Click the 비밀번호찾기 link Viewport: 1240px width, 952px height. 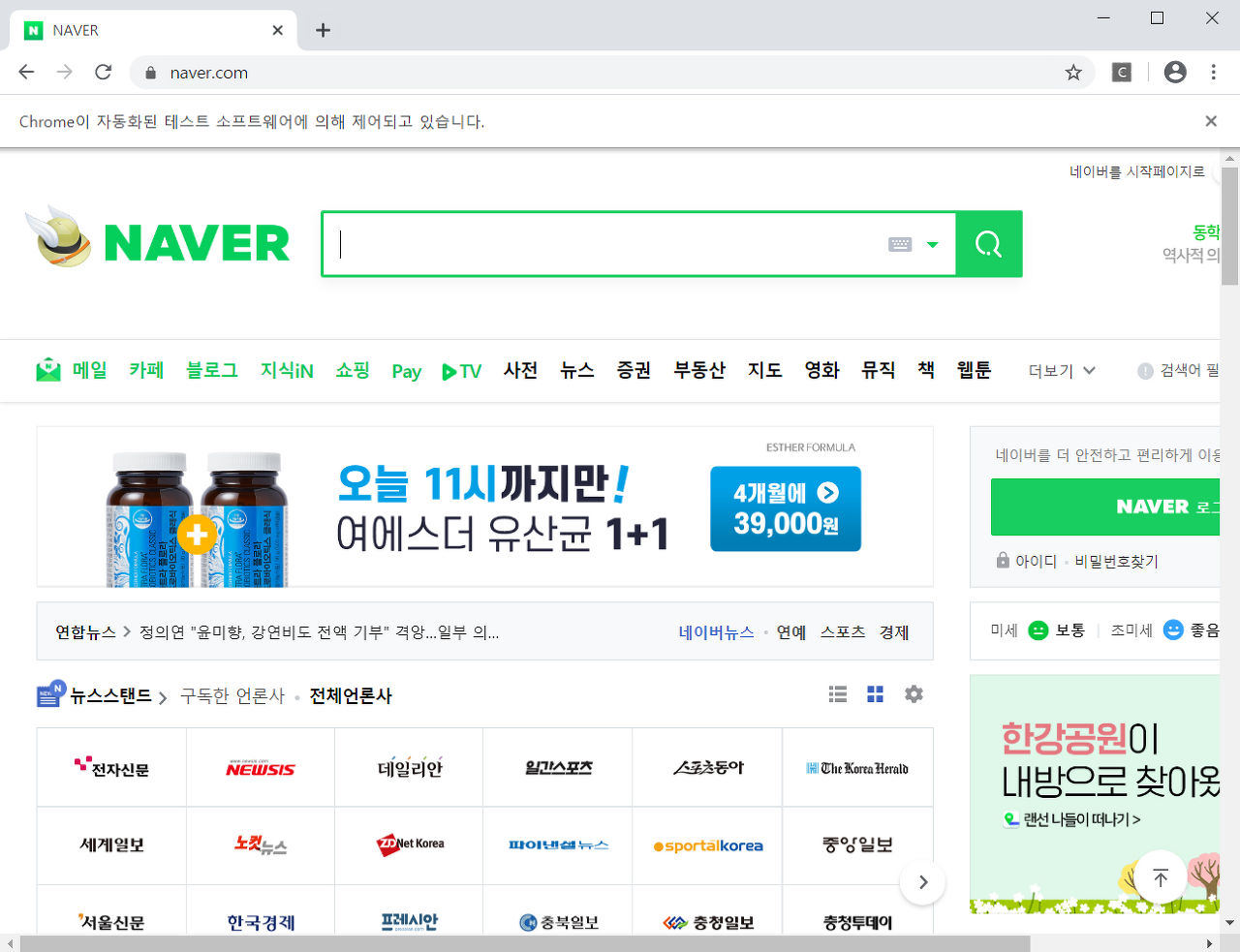1116,562
